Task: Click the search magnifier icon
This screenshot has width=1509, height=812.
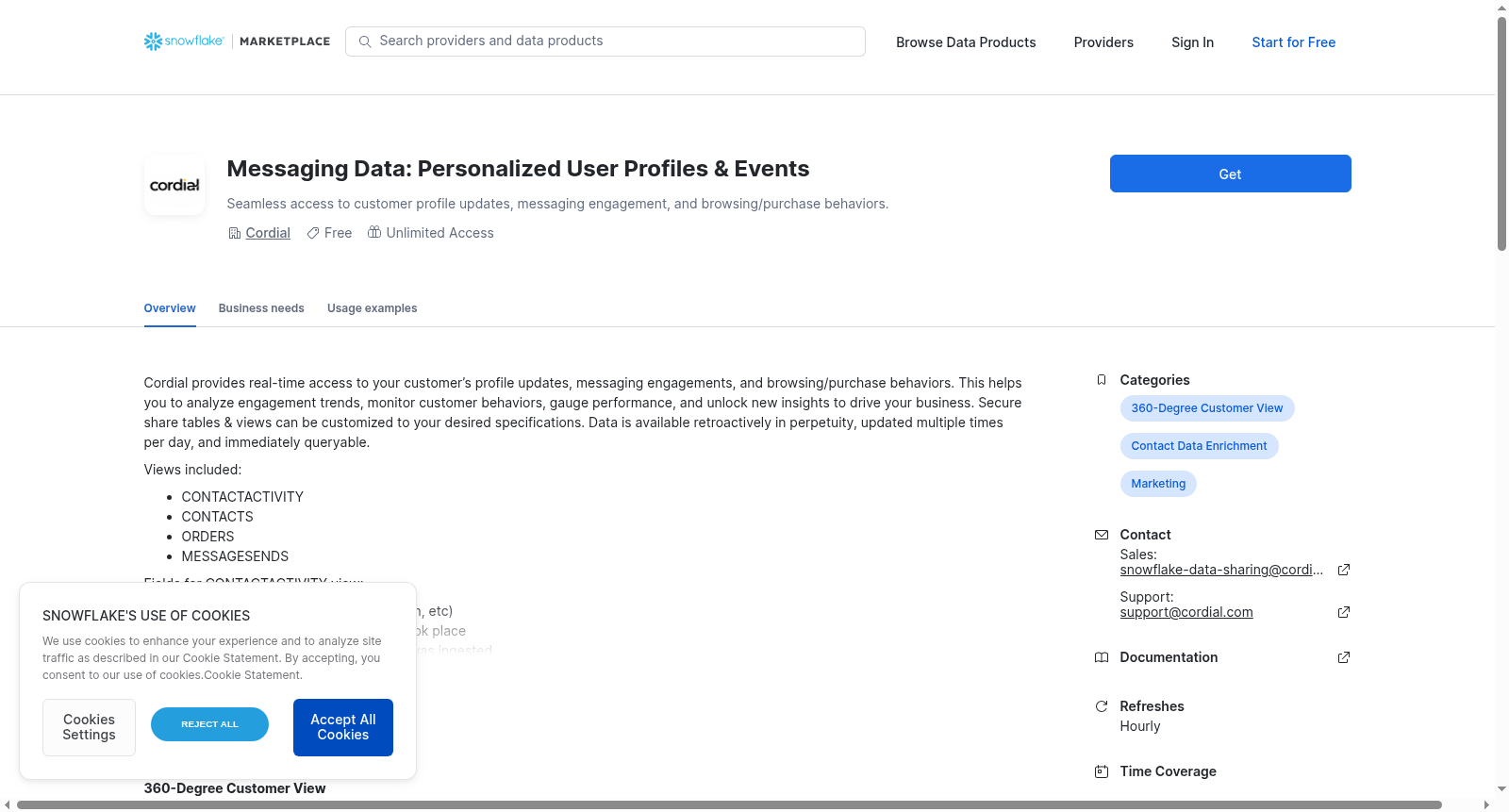Action: pos(365,41)
